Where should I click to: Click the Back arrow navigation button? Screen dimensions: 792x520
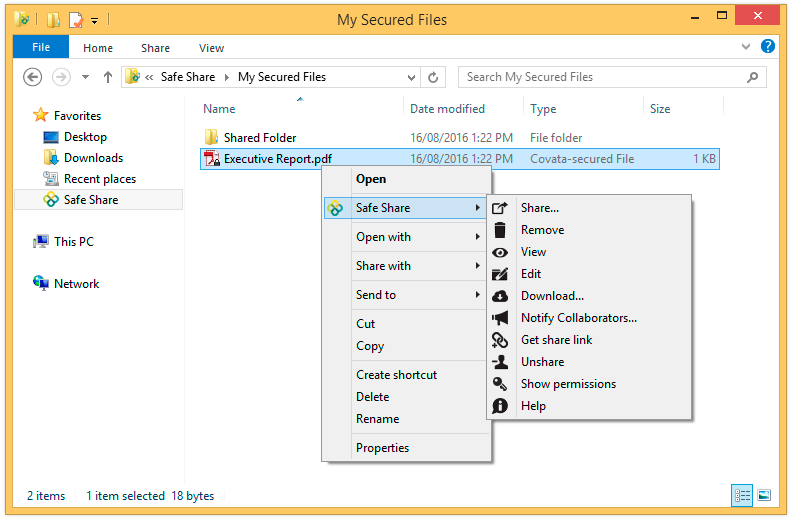[32, 77]
